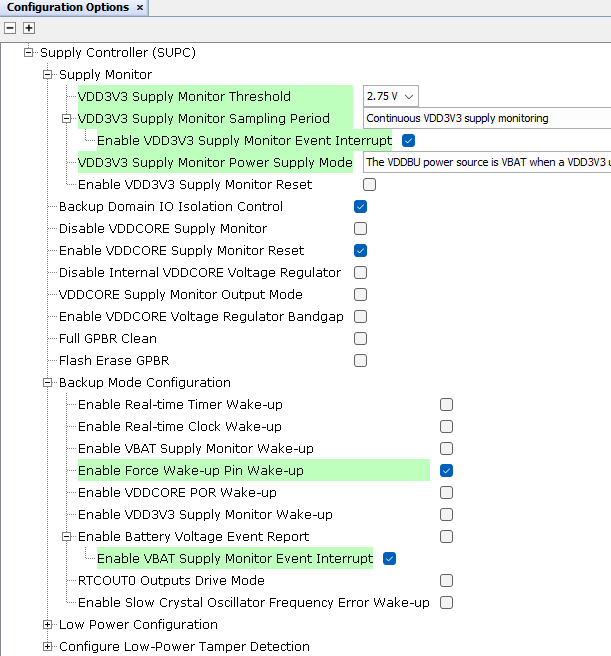Collapse the Supply Controller (SUPC) node
The width and height of the screenshot is (611, 656).
[x=30, y=52]
